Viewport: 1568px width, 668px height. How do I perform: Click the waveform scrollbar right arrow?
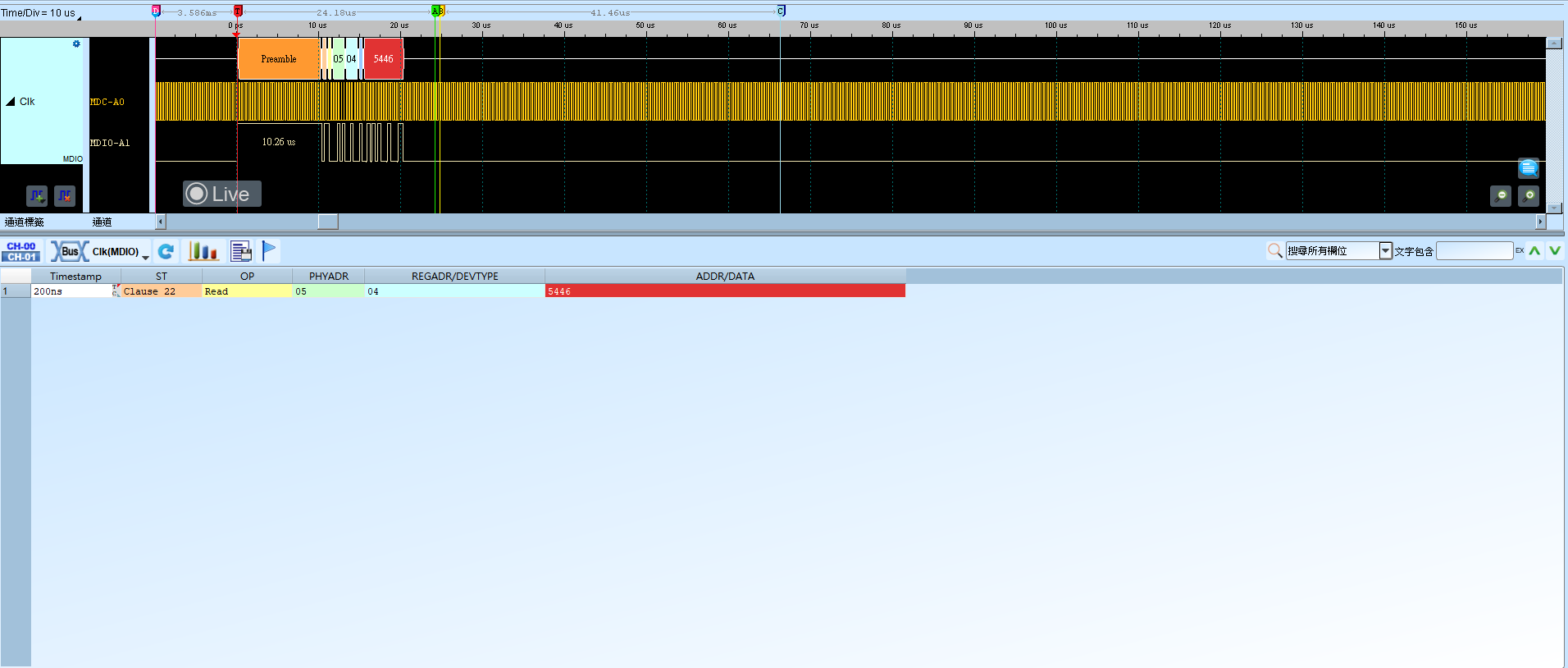1540,222
